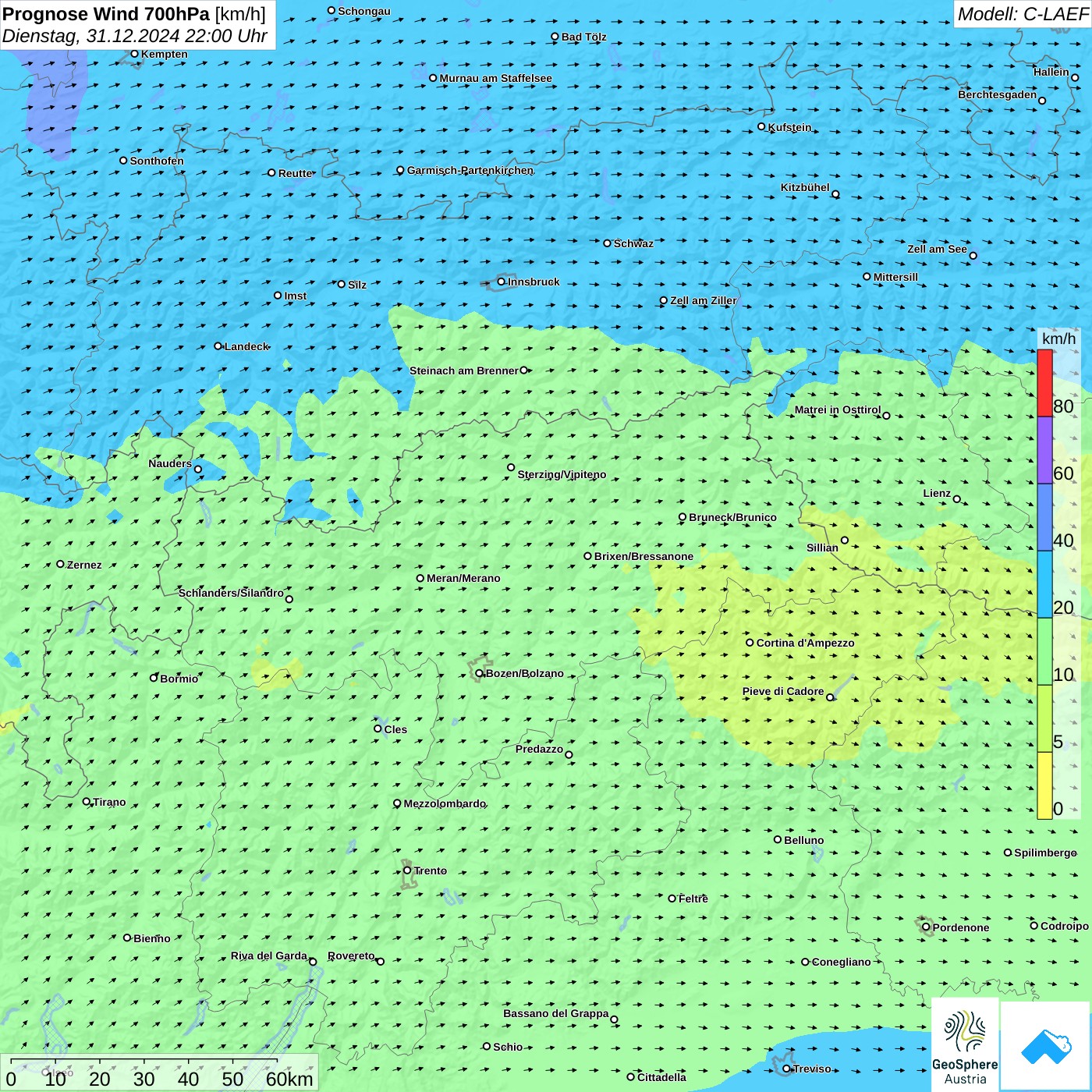Click the Meran/Merano city label
This screenshot has width=1092, height=1092.
463,578
